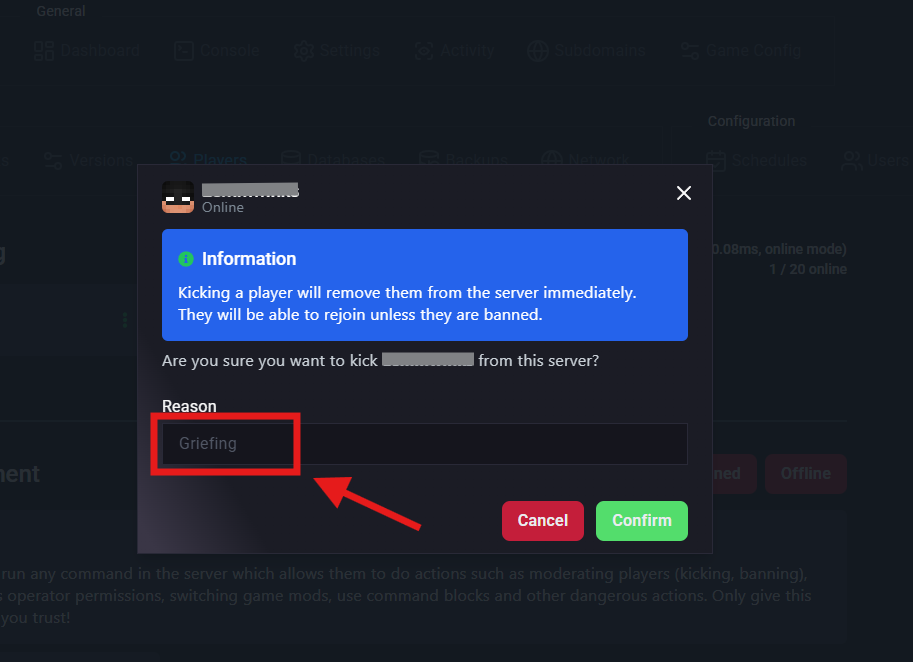Filter players by Offline status
The image size is (913, 662).
[x=805, y=473]
